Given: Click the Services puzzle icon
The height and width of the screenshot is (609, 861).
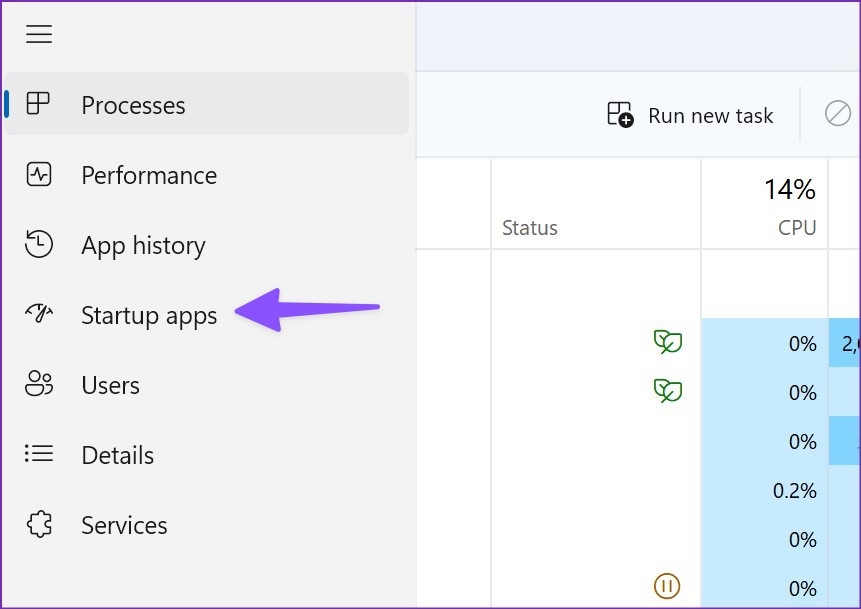Looking at the screenshot, I should point(39,525).
